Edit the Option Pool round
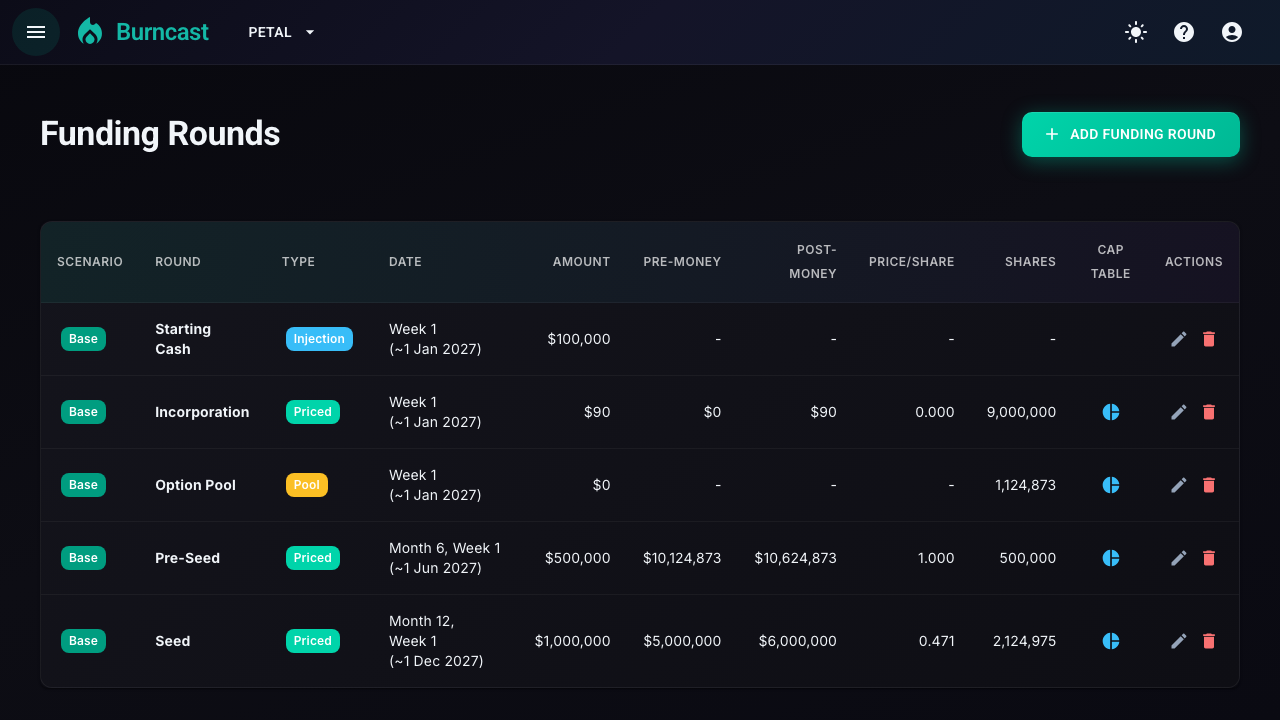 click(1179, 485)
